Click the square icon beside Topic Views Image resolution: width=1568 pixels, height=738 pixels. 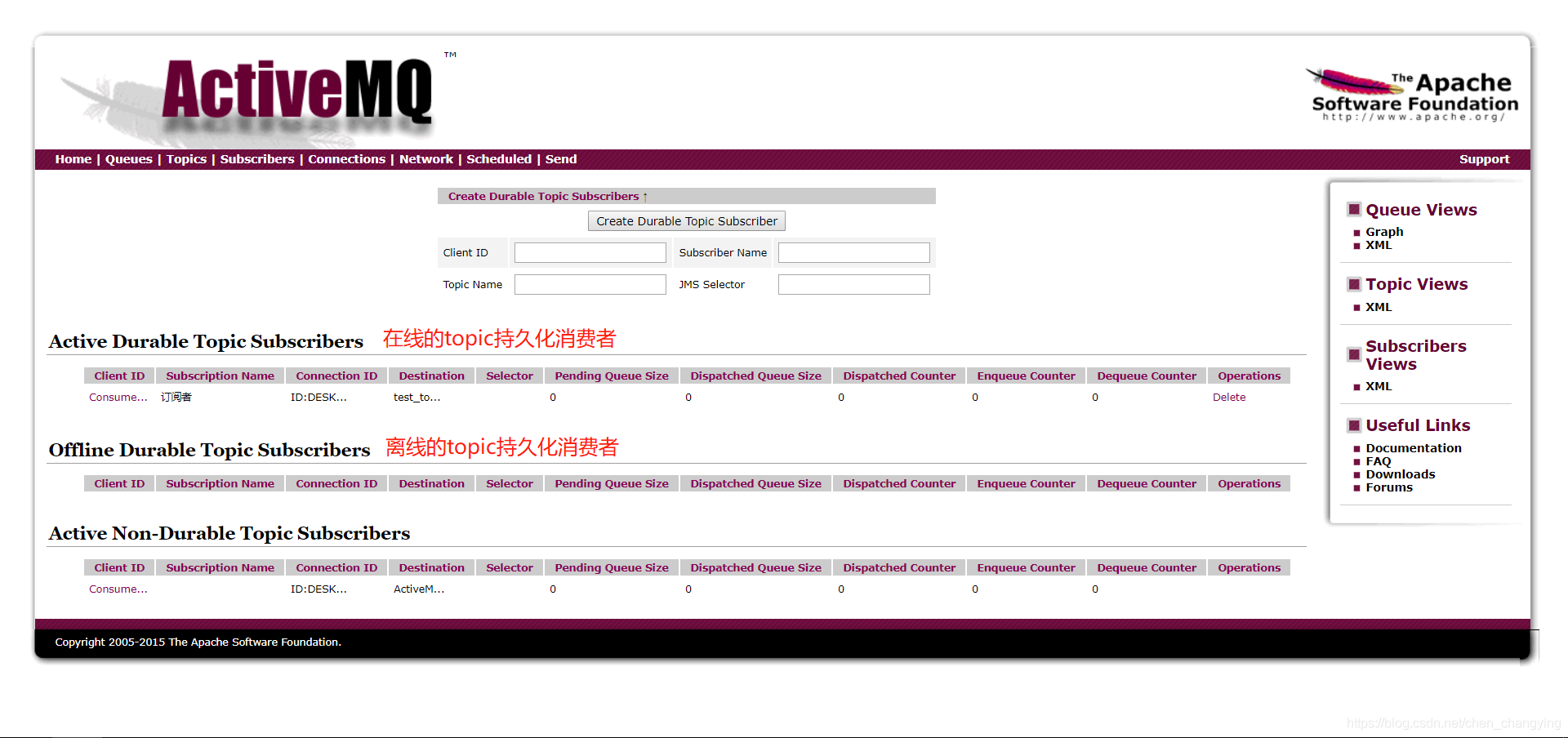[x=1354, y=284]
